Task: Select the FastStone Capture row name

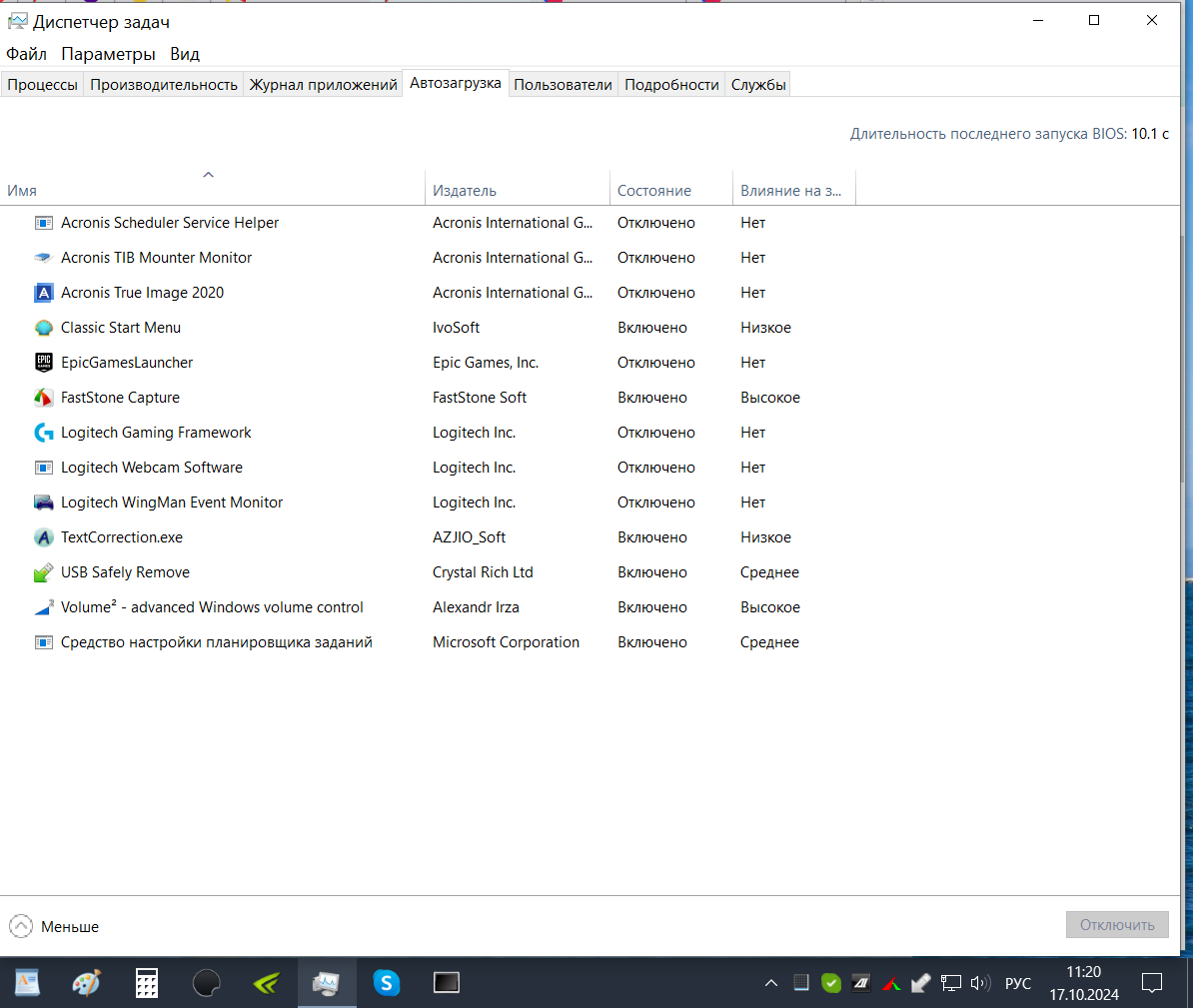Action: click(x=120, y=398)
